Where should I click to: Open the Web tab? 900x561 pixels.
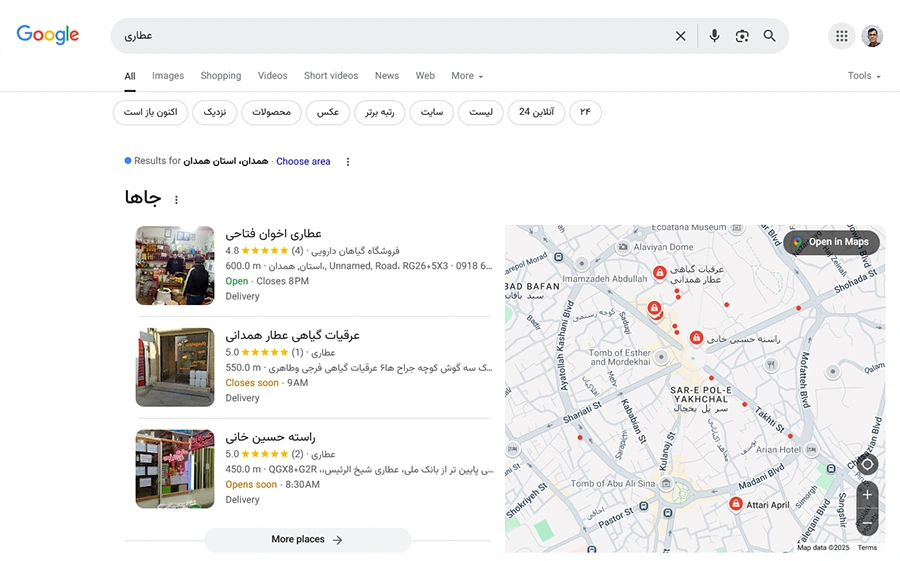coord(425,76)
